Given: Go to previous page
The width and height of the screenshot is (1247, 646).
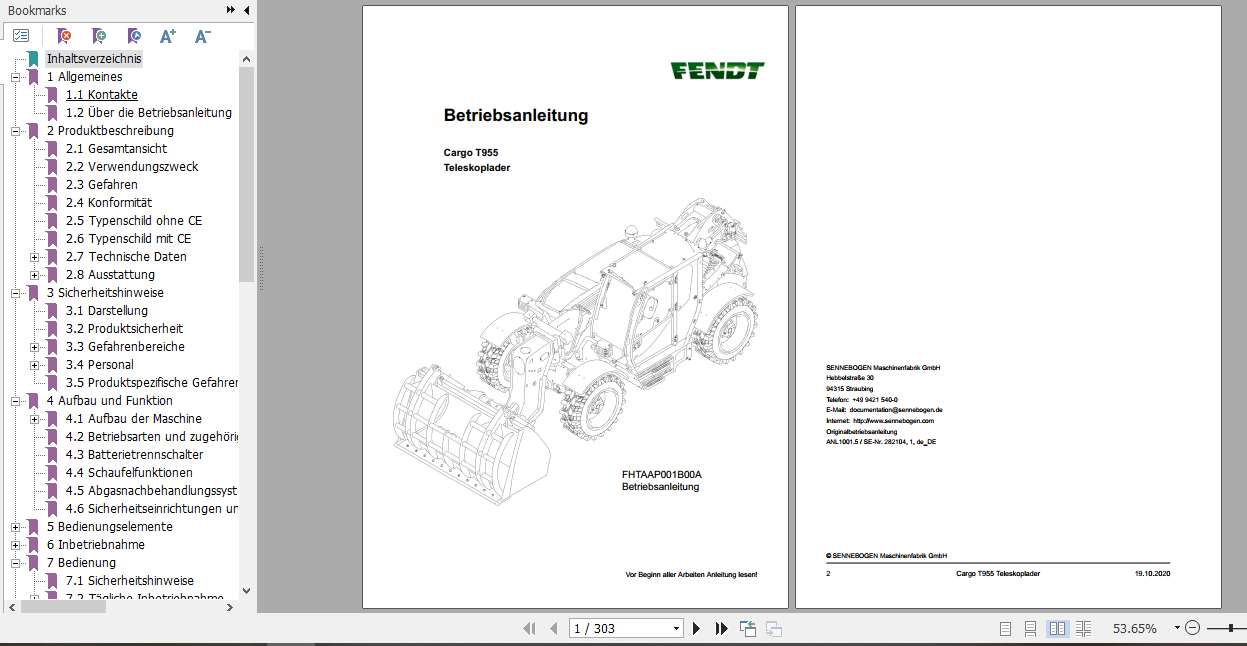Looking at the screenshot, I should [554, 629].
